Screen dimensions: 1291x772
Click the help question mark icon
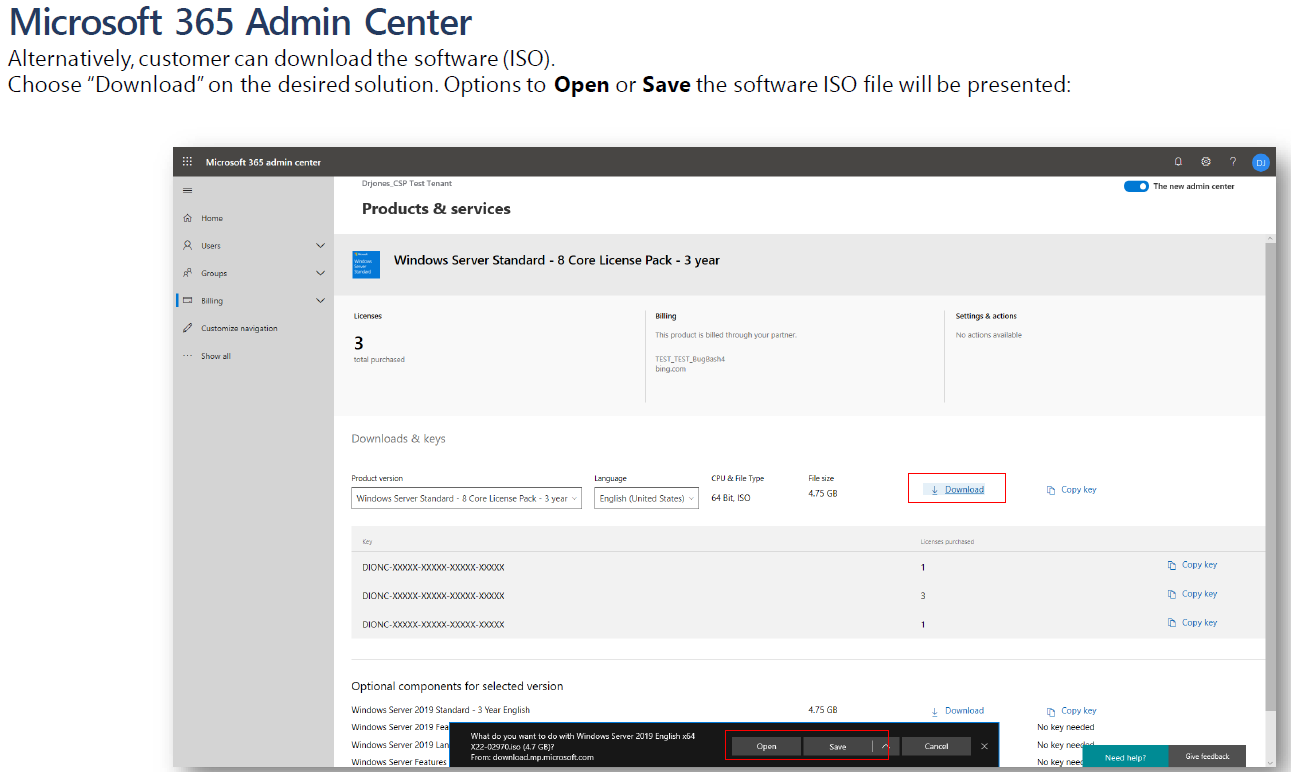(1233, 162)
